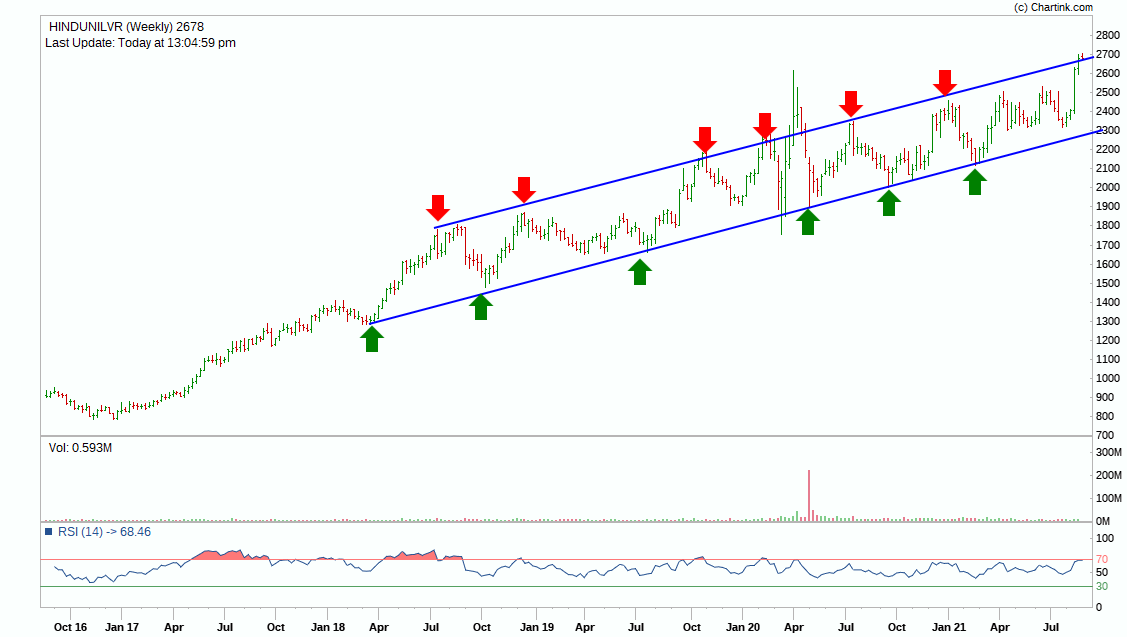Select the Oct 16 date label
Viewport: 1127px width, 637px height.
[x=70, y=627]
